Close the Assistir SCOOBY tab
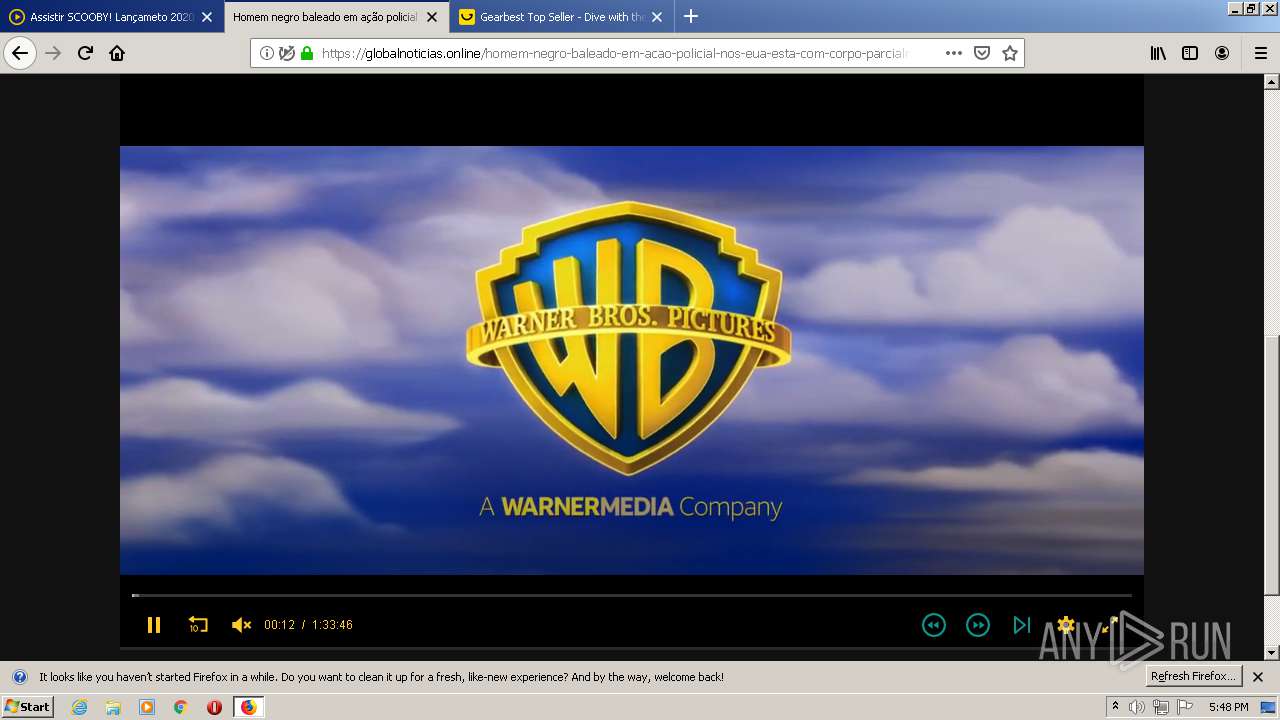Image resolution: width=1280 pixels, height=720 pixels. (x=207, y=17)
